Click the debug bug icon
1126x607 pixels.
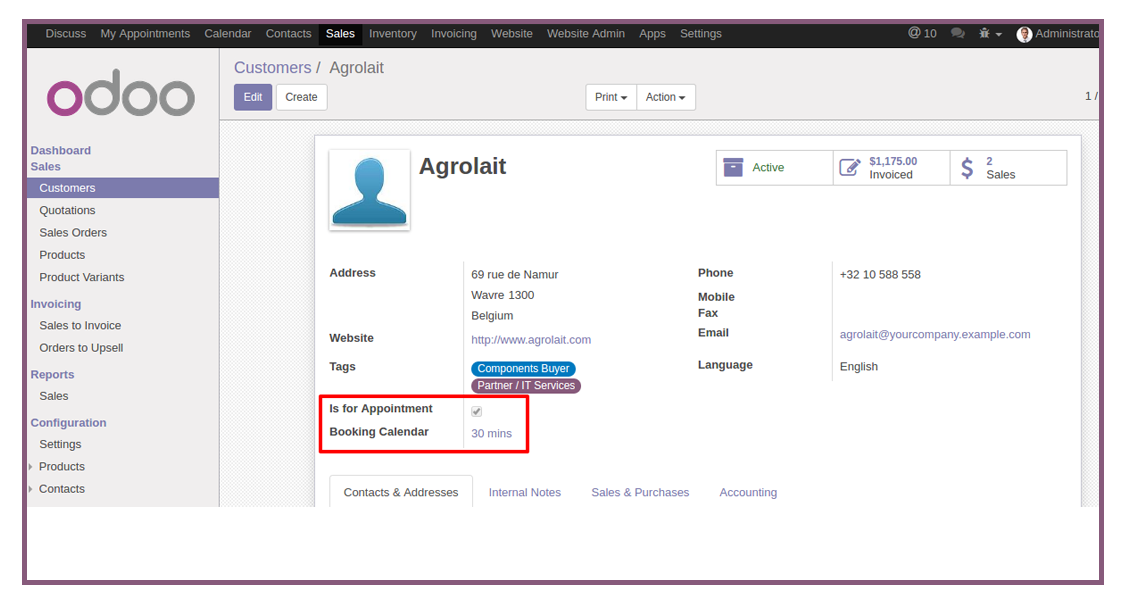click(x=985, y=33)
